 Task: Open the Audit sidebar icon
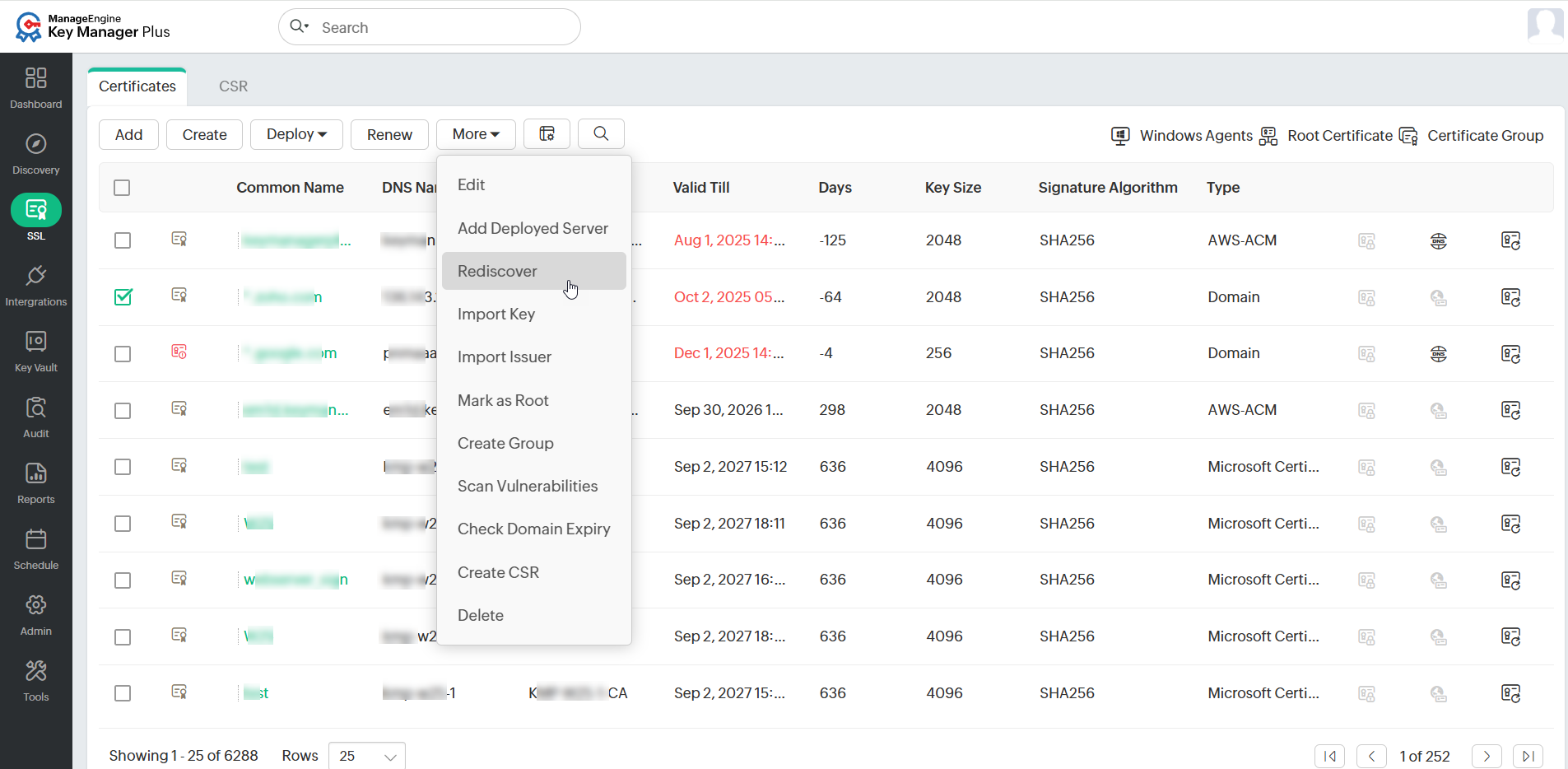point(35,408)
